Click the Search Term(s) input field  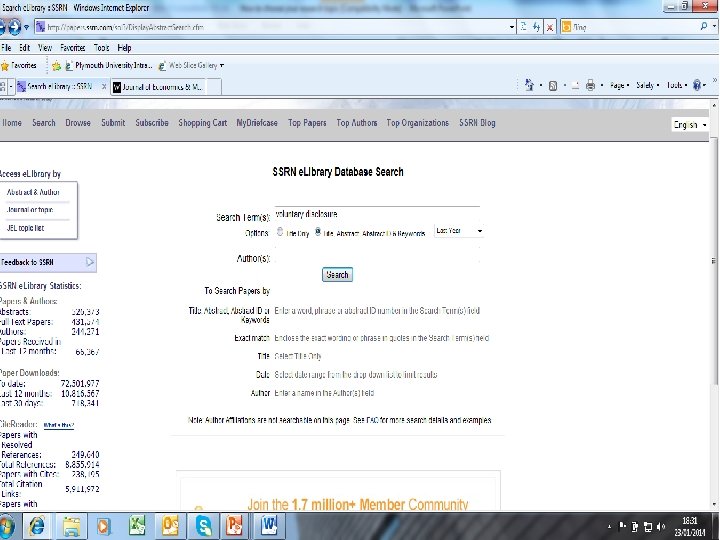click(377, 214)
